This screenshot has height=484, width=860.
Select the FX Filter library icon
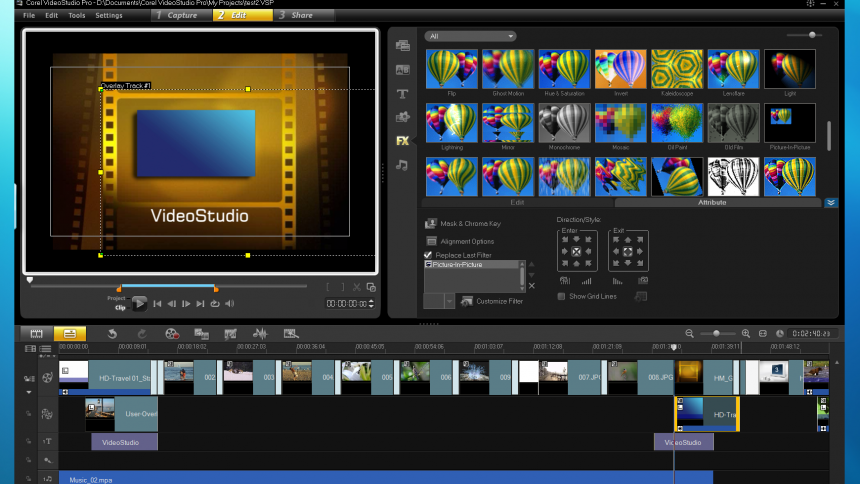pos(403,141)
